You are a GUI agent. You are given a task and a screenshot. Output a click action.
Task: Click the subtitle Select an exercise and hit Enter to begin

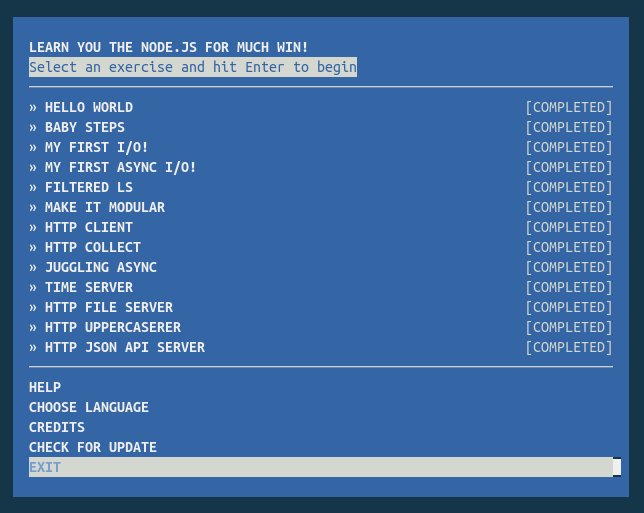coord(193,67)
